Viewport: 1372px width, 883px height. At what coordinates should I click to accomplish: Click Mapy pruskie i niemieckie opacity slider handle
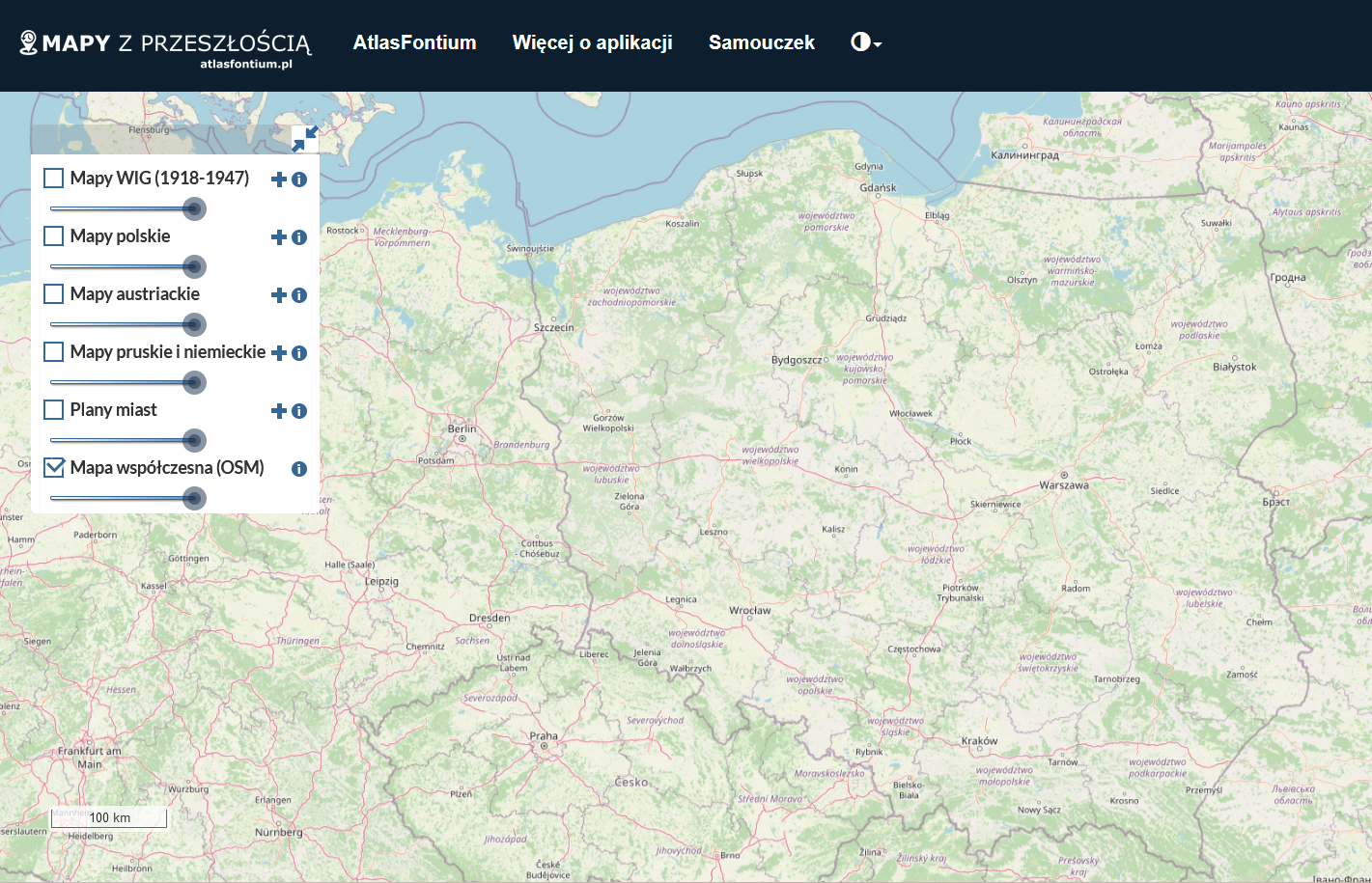pyautogui.click(x=194, y=382)
